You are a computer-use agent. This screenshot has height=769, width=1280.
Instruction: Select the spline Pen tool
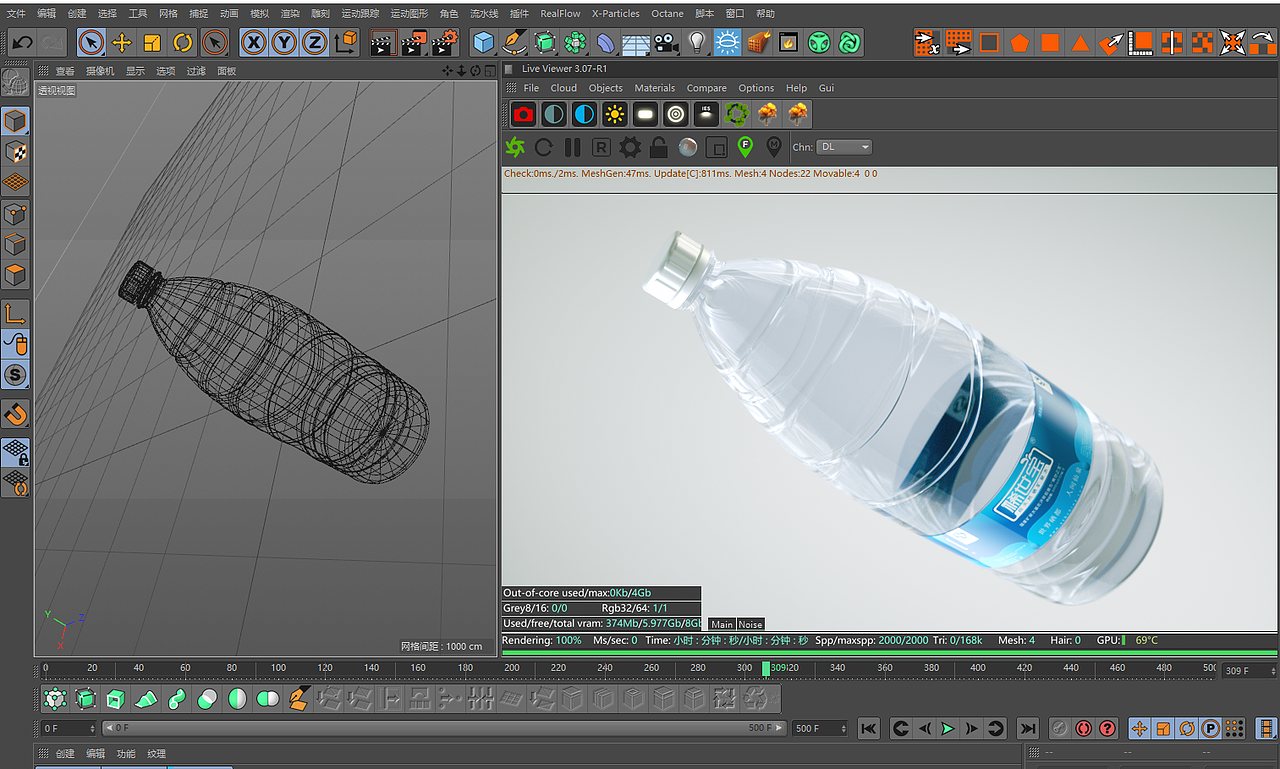coord(514,42)
